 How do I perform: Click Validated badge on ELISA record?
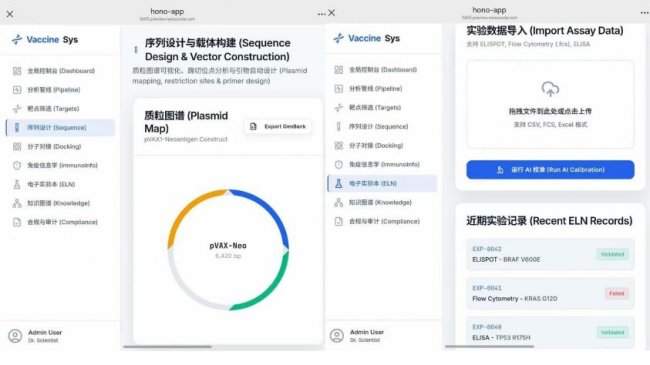[613, 332]
